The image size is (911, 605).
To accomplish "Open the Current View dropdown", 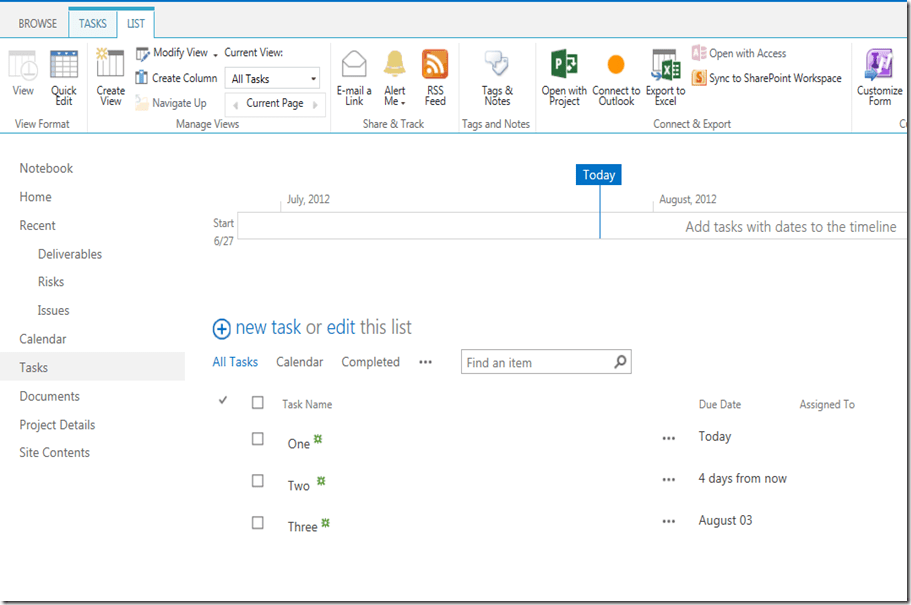I will point(273,79).
